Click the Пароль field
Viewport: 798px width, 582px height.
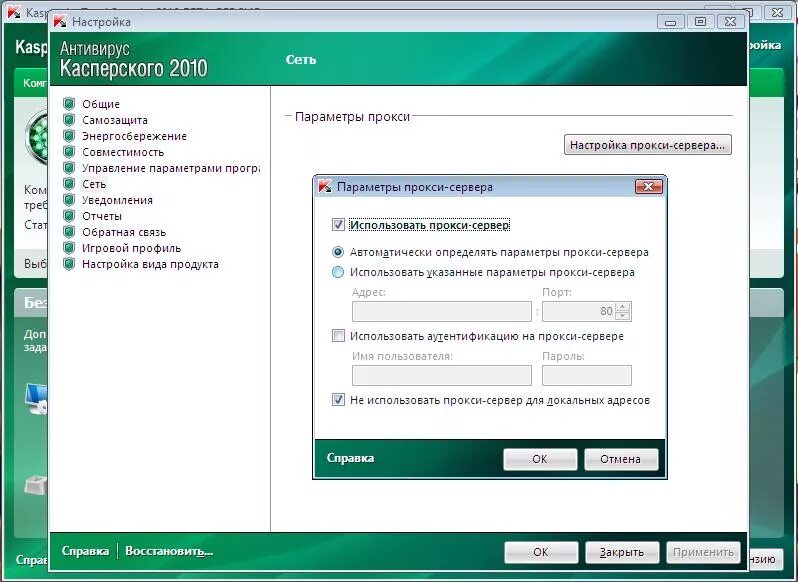click(587, 375)
